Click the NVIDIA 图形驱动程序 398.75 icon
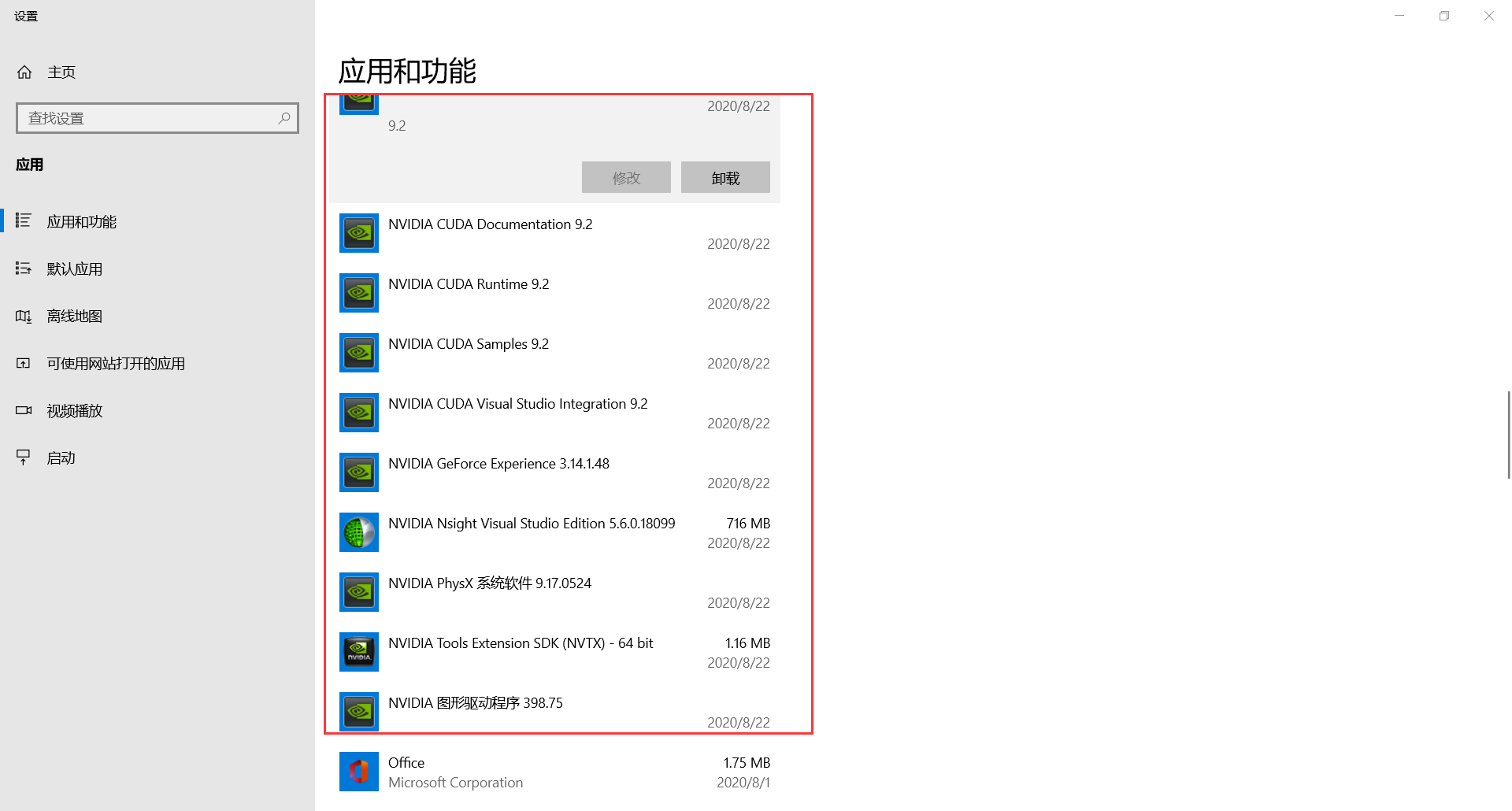The height and width of the screenshot is (811, 1512). pyautogui.click(x=359, y=712)
